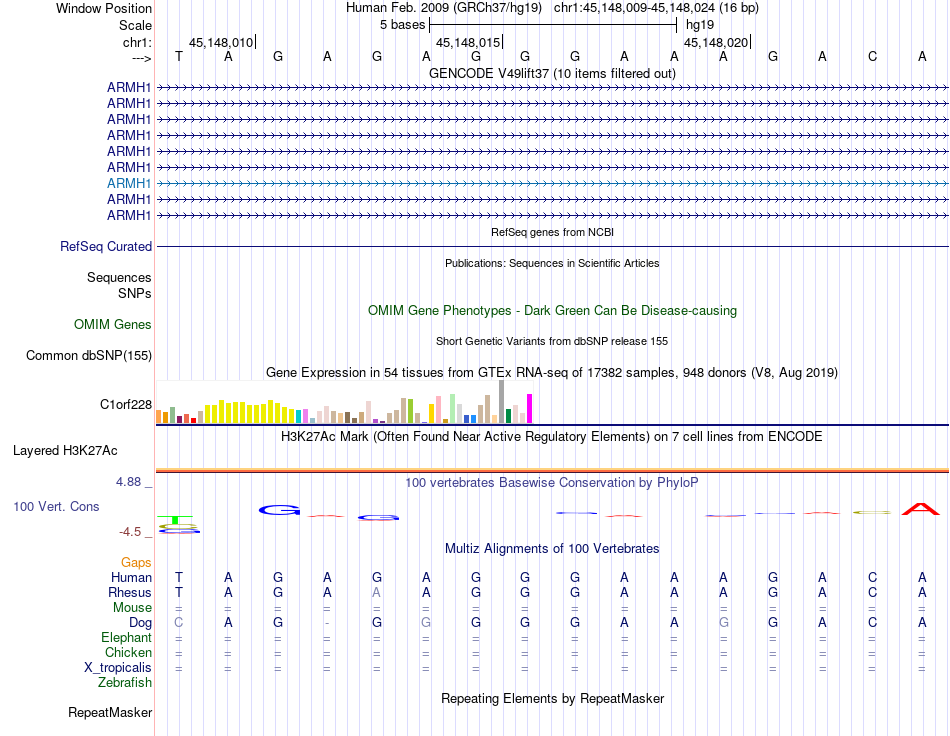Image resolution: width=950 pixels, height=736 pixels.
Task: Click the -4.5 PhyloP scale value
Action: click(x=130, y=532)
